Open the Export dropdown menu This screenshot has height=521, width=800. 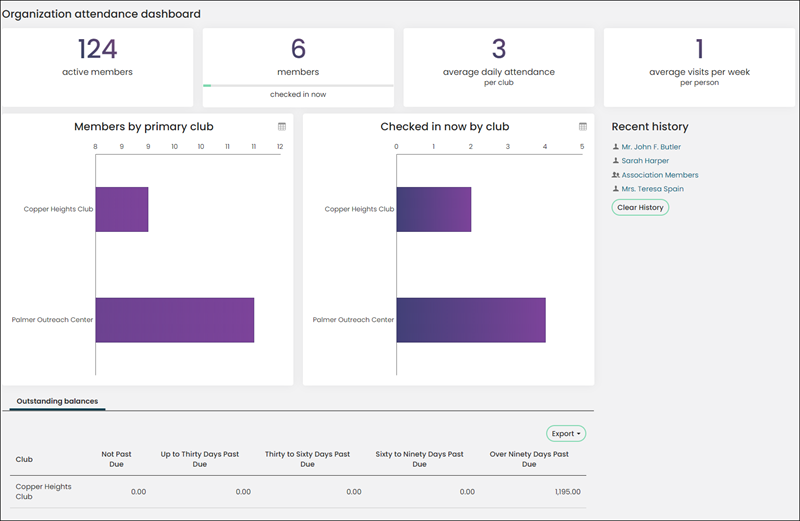point(566,434)
